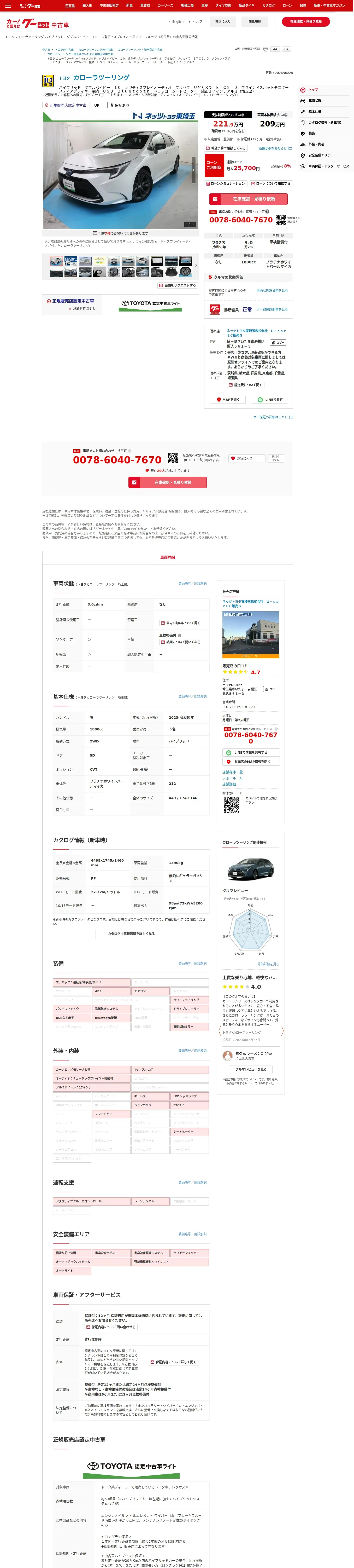Open カタログで車種情報を詳しく見る
Image resolution: width=354 pixels, height=1568 pixels.
click(131, 934)
